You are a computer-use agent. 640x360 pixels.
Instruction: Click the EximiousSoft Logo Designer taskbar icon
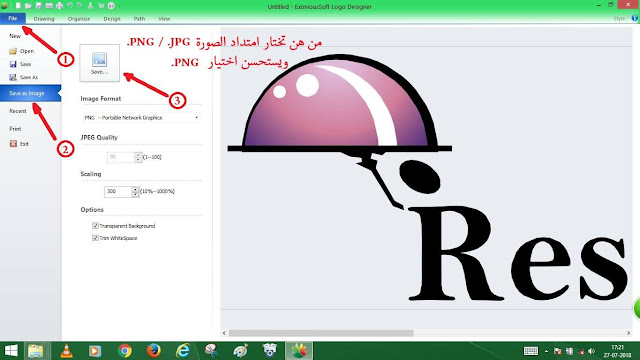coord(299,351)
